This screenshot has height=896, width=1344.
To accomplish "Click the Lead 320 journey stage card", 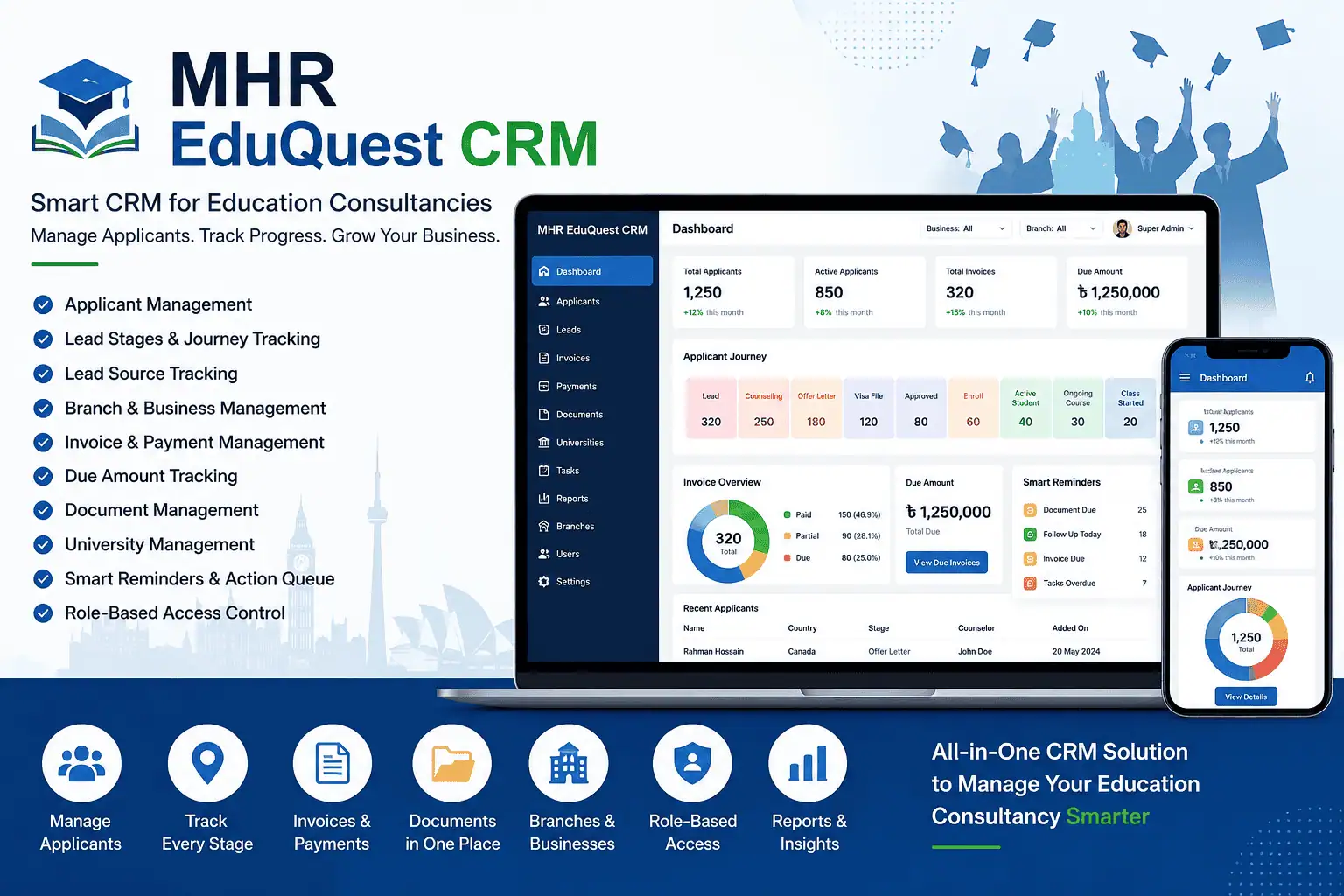I will [x=711, y=409].
